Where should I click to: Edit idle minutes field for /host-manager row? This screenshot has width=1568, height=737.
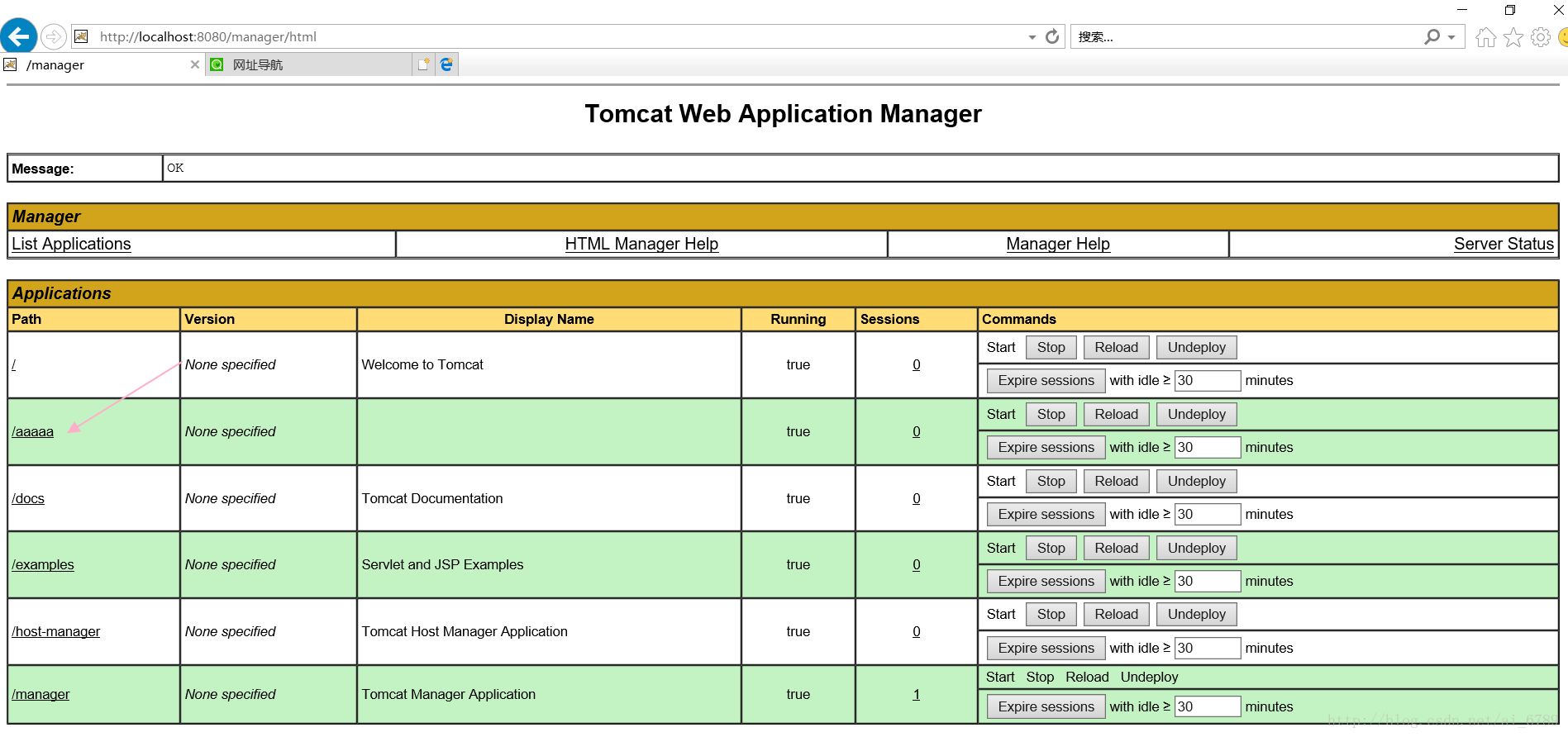[1208, 649]
